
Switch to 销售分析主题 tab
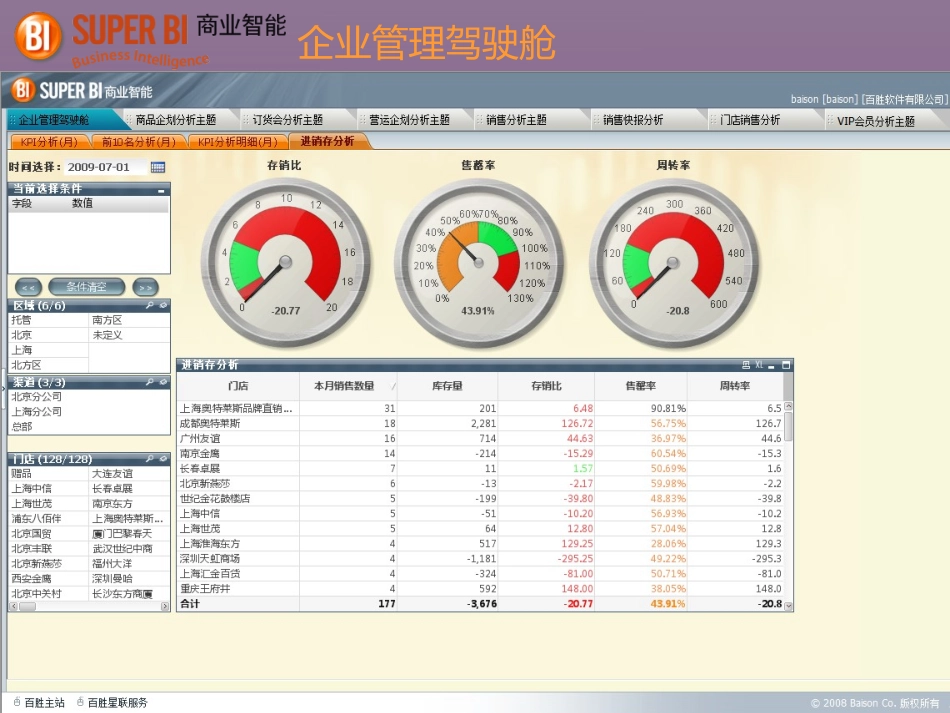[x=516, y=120]
